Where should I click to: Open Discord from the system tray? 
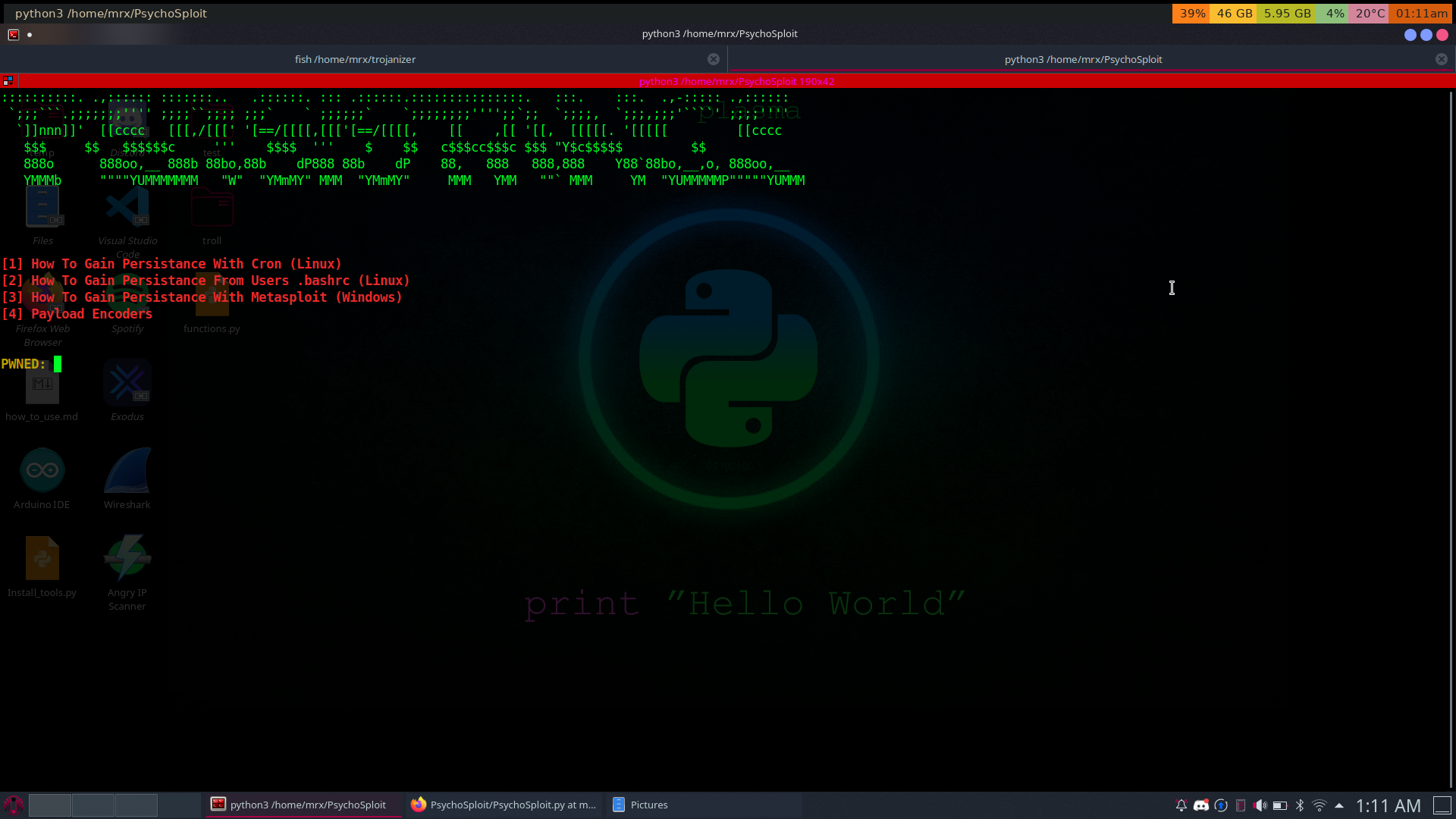pyautogui.click(x=1200, y=805)
